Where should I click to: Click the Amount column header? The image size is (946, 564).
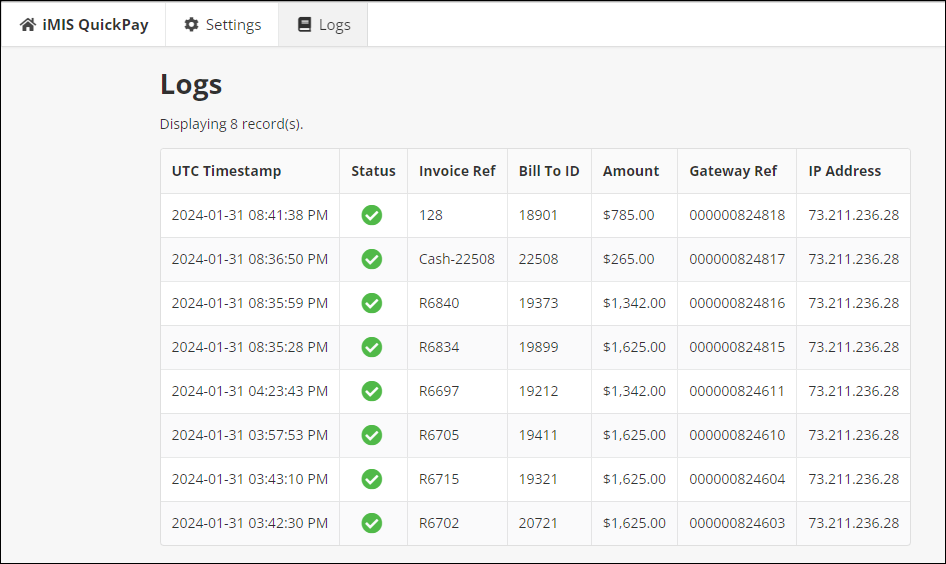click(630, 171)
